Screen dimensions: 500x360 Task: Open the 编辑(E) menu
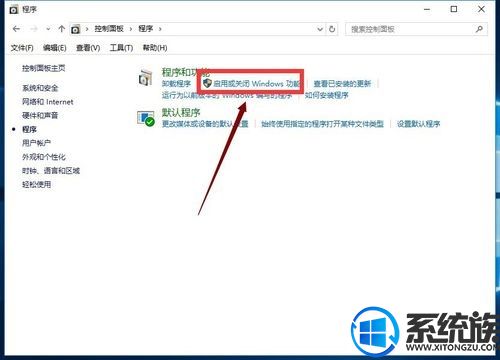pyautogui.click(x=55, y=48)
